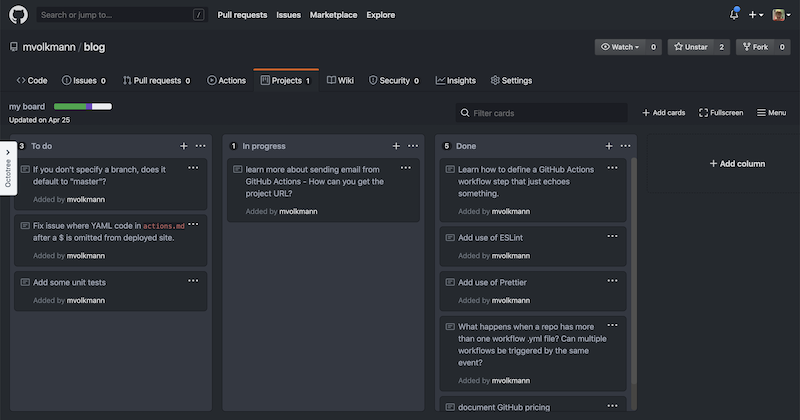
Task: Click the To do column title
Action: tap(41, 146)
